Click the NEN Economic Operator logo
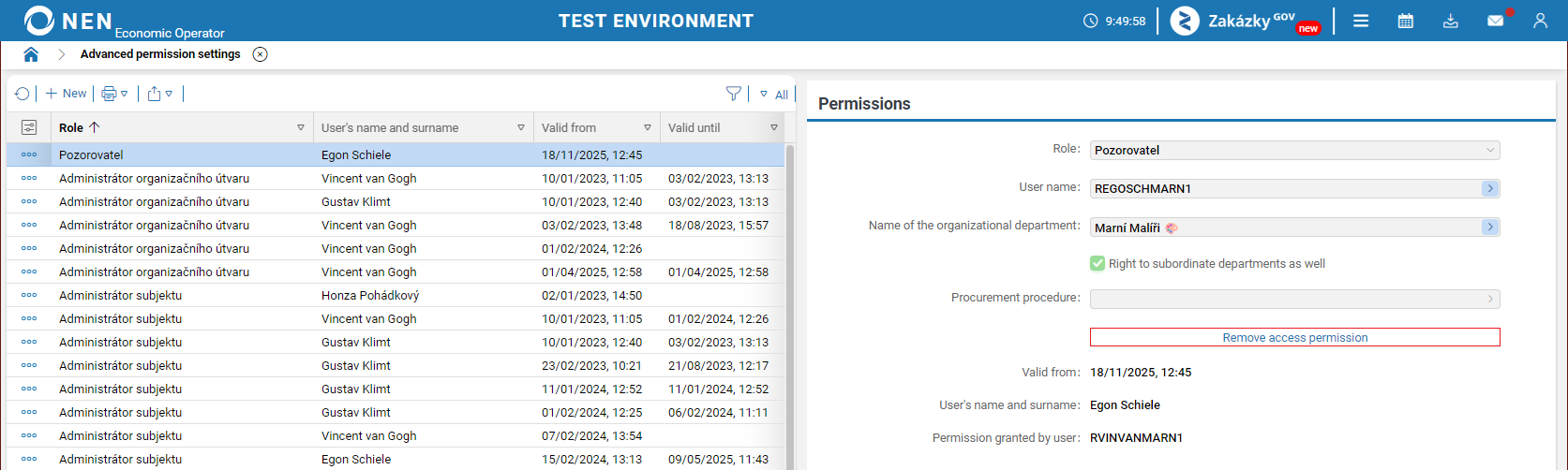This screenshot has height=470, width=1568. click(x=124, y=21)
